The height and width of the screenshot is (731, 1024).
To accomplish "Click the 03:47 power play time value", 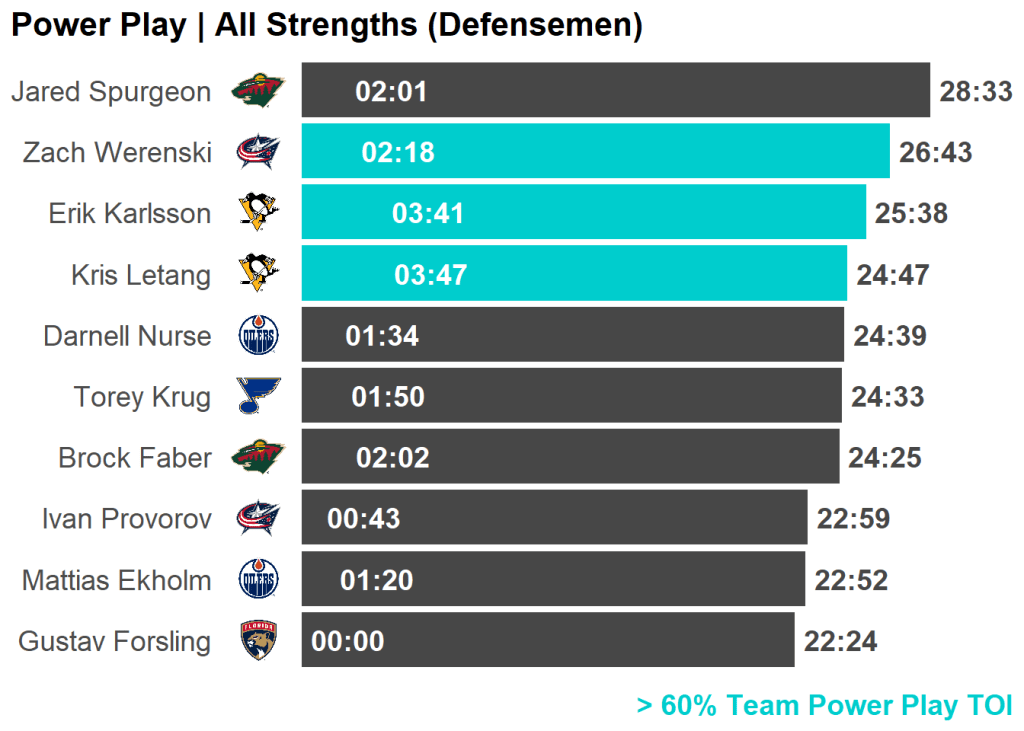I will (x=431, y=275).
